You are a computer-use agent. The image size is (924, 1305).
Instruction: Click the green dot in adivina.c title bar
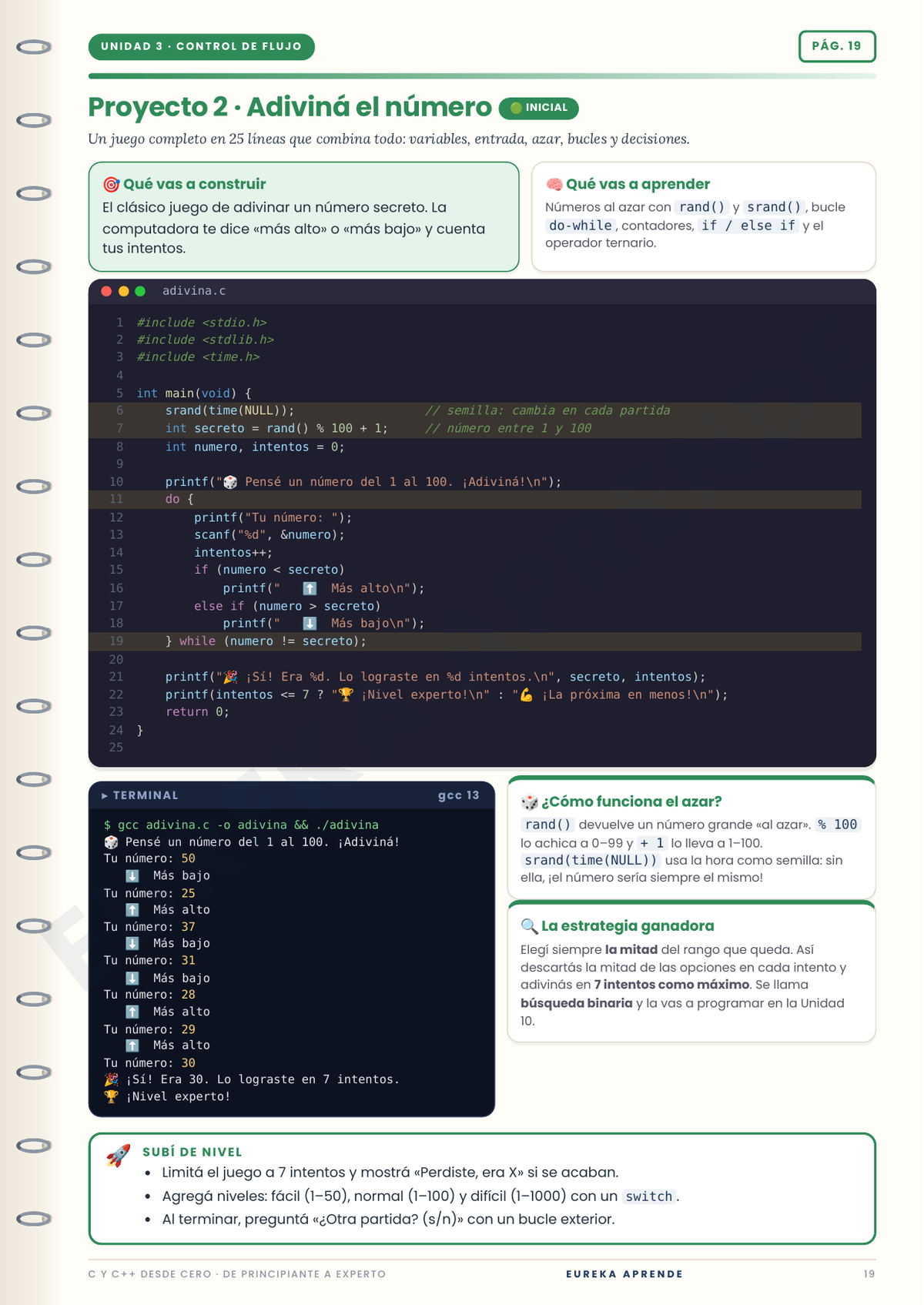(x=140, y=291)
